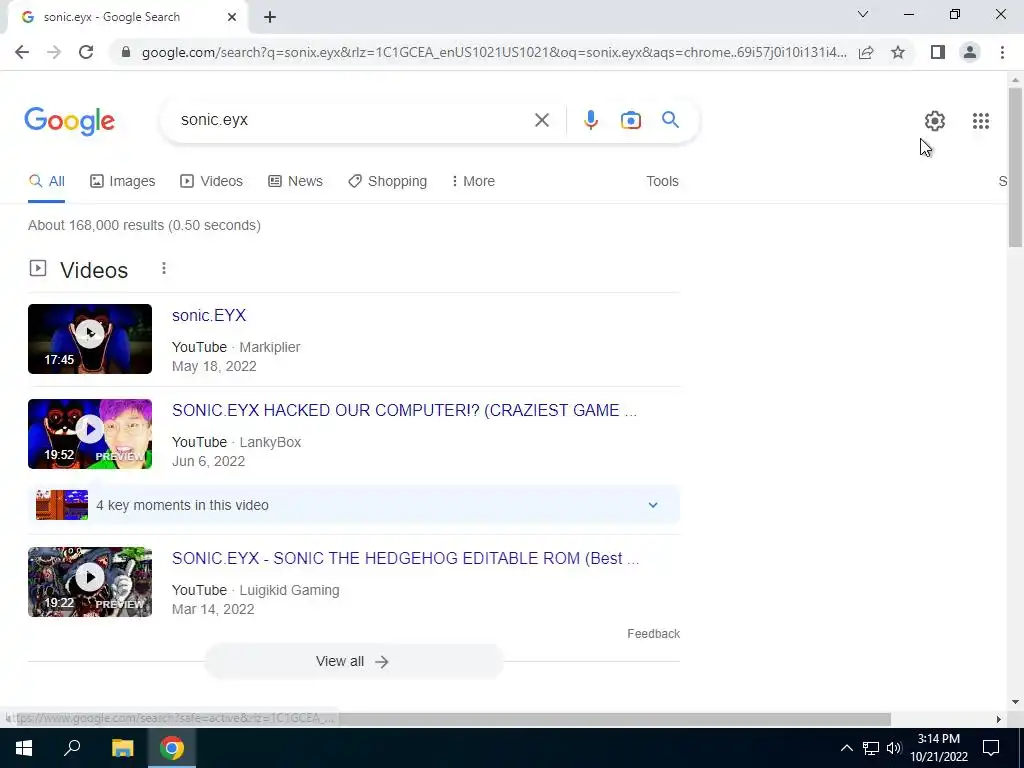This screenshot has height=768, width=1024.
Task: Switch to the Images tab
Action: point(123,182)
